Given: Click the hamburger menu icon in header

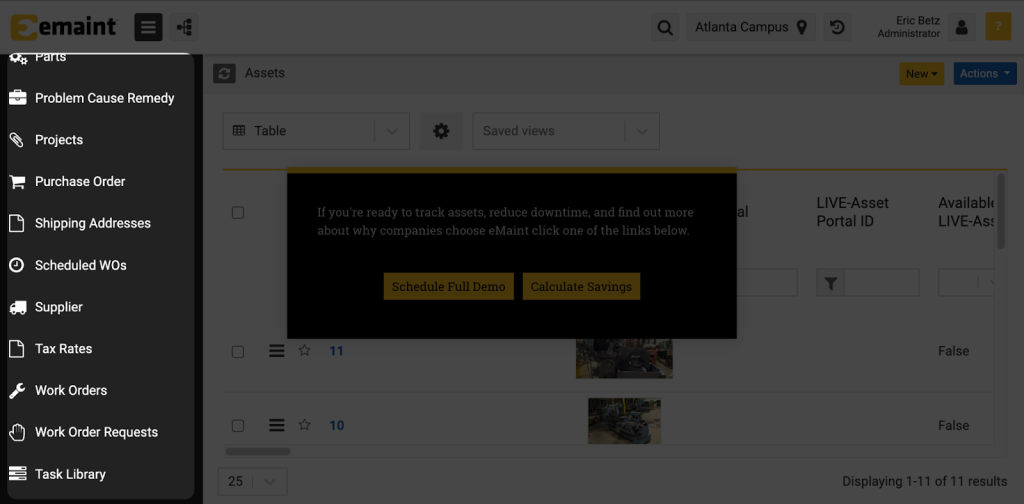Looking at the screenshot, I should [x=148, y=27].
